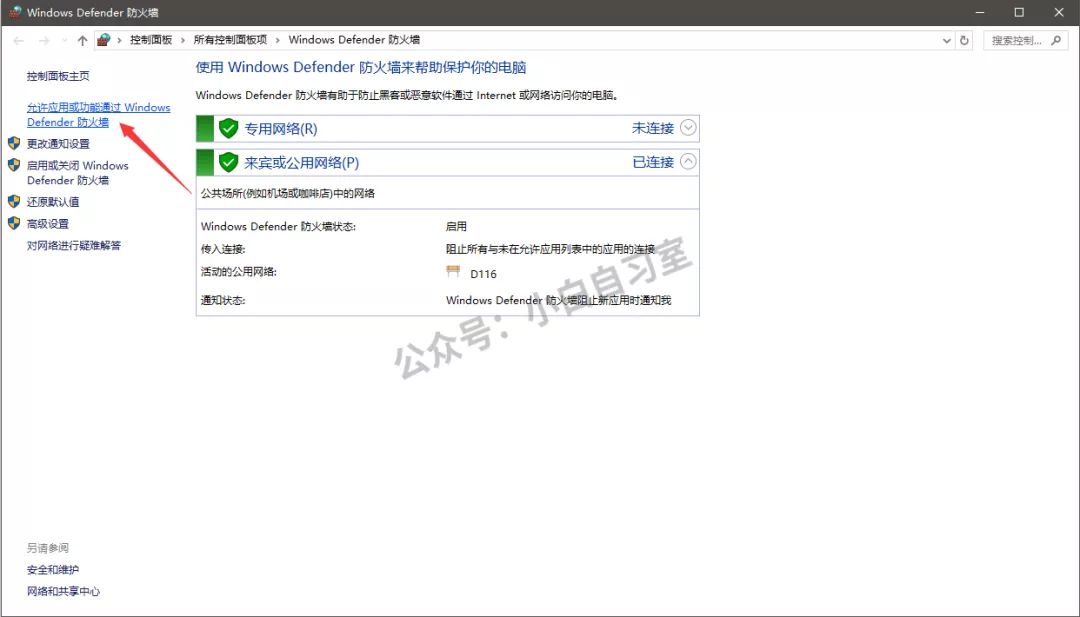Click the 未连接 status text
Viewport: 1080px width, 617px height.
(x=653, y=128)
